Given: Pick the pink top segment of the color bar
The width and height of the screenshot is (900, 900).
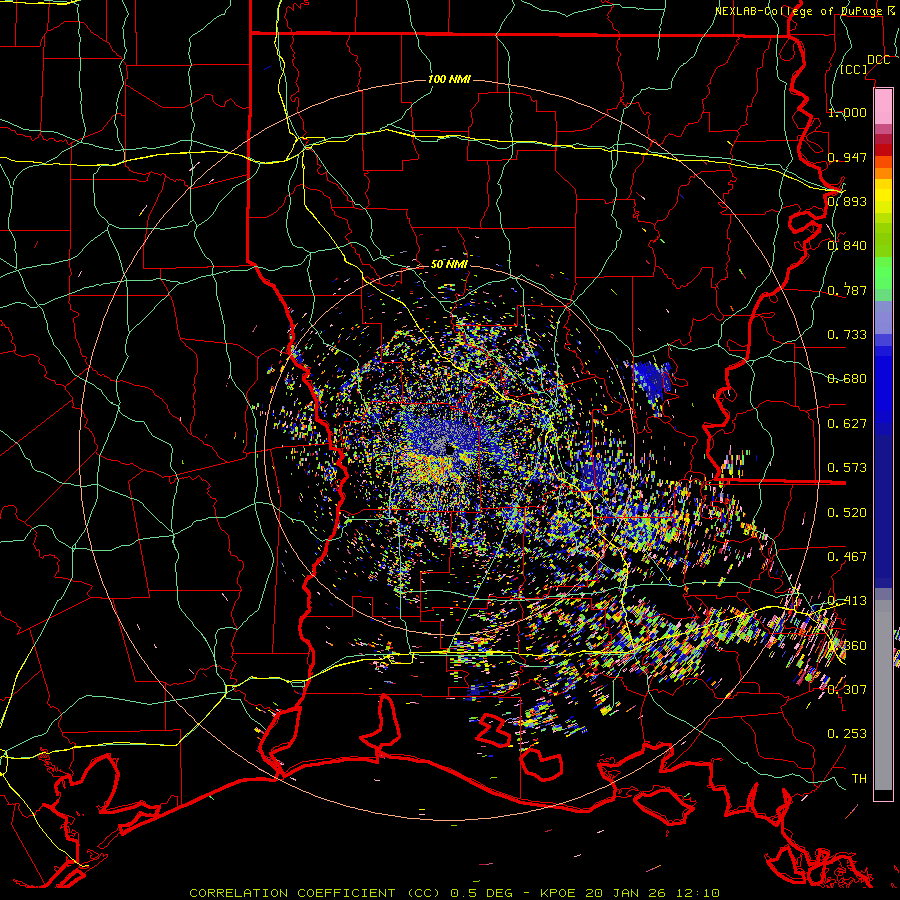Looking at the screenshot, I should [883, 106].
